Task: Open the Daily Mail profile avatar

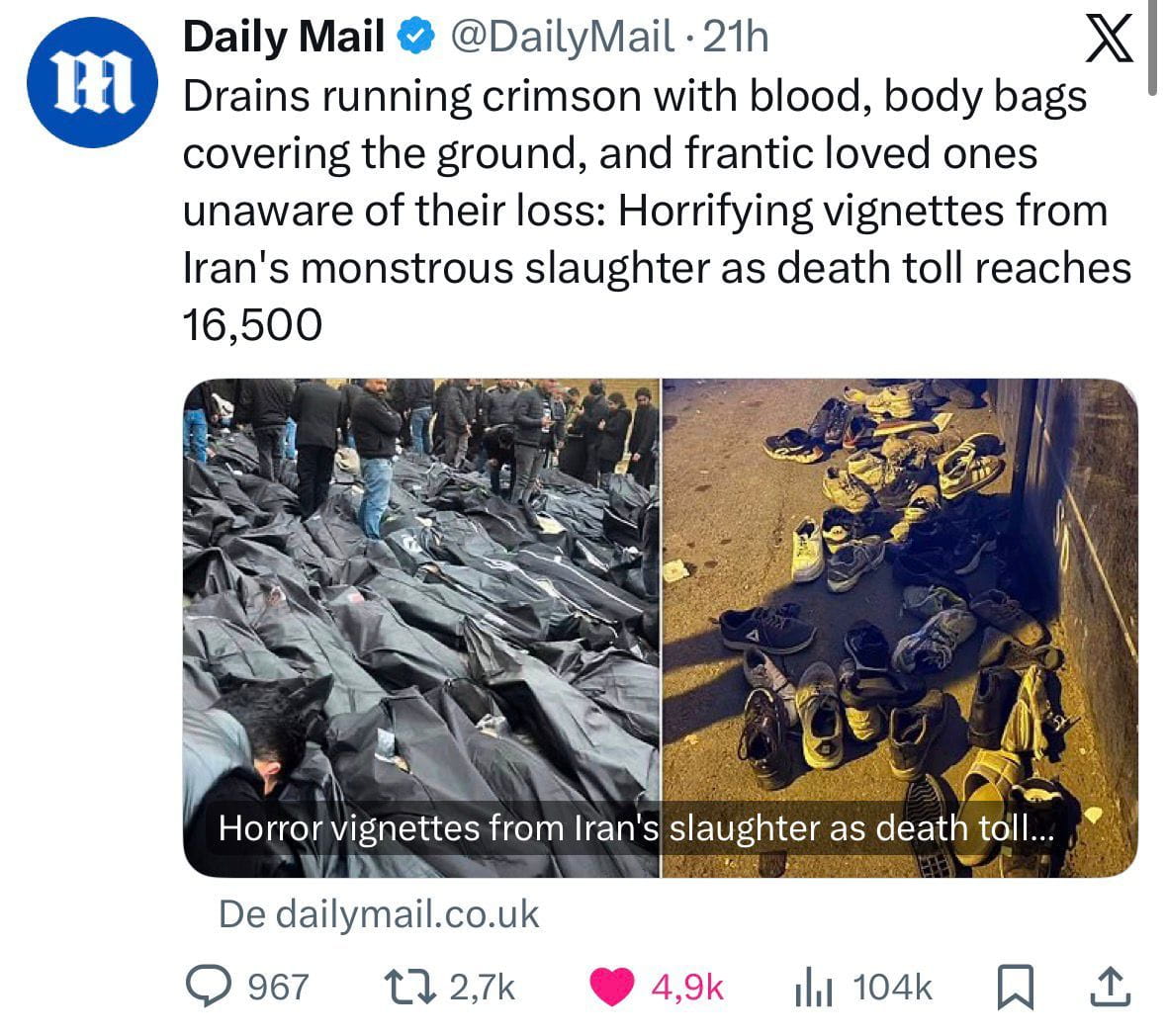Action: (x=91, y=82)
